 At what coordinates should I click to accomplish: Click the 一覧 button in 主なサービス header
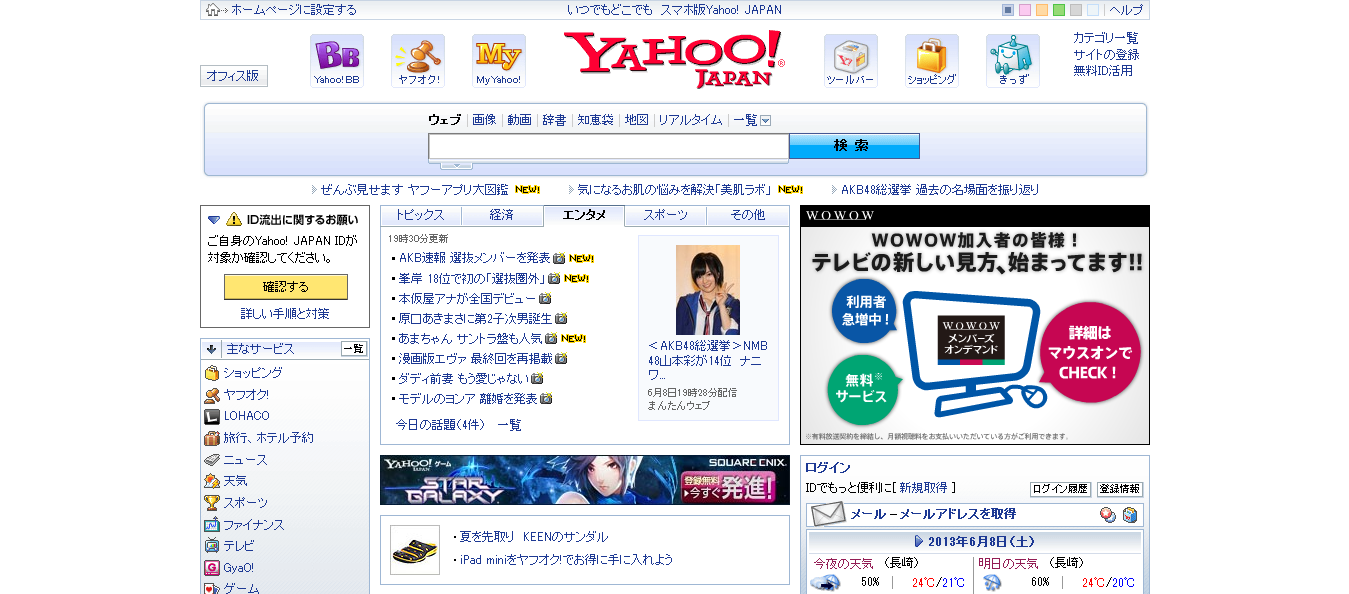tap(354, 349)
